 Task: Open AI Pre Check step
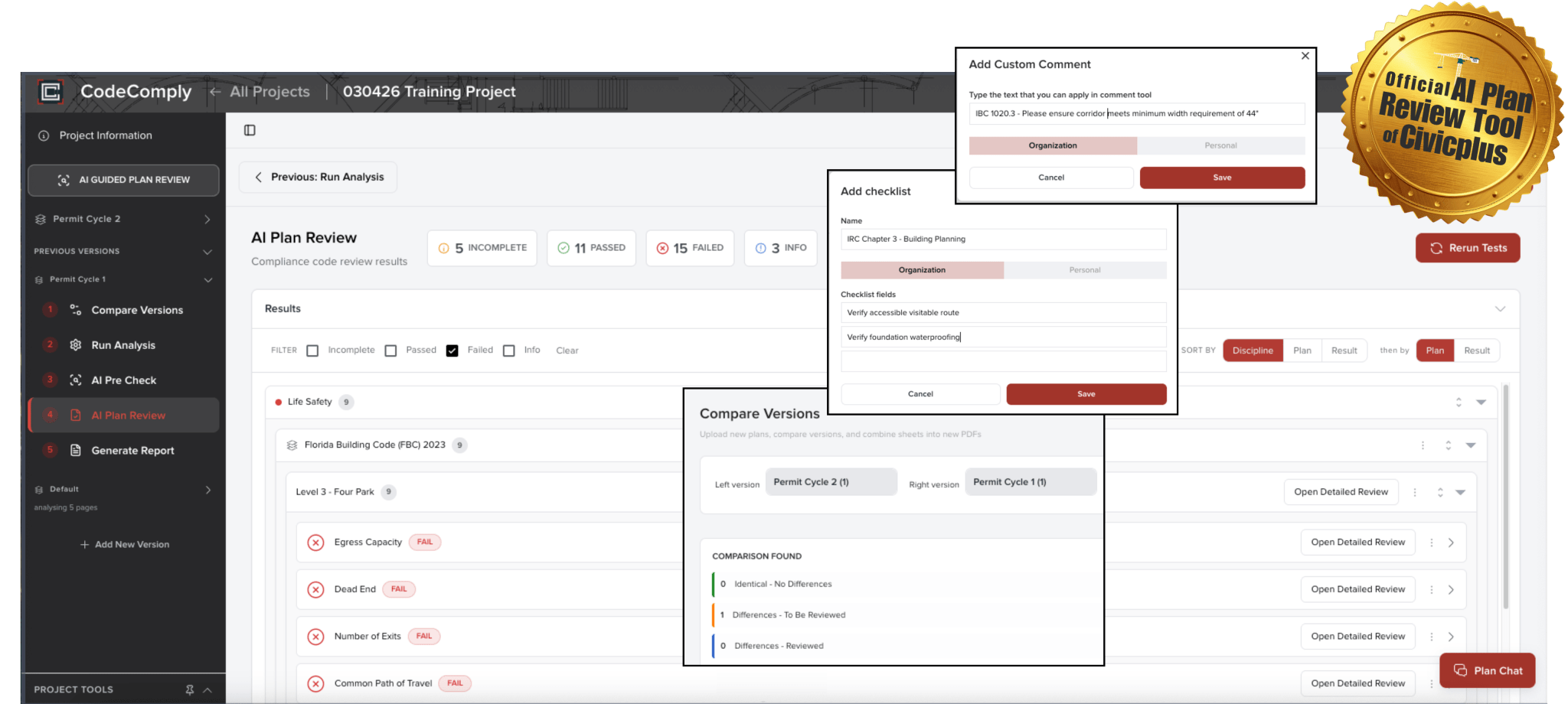point(123,380)
